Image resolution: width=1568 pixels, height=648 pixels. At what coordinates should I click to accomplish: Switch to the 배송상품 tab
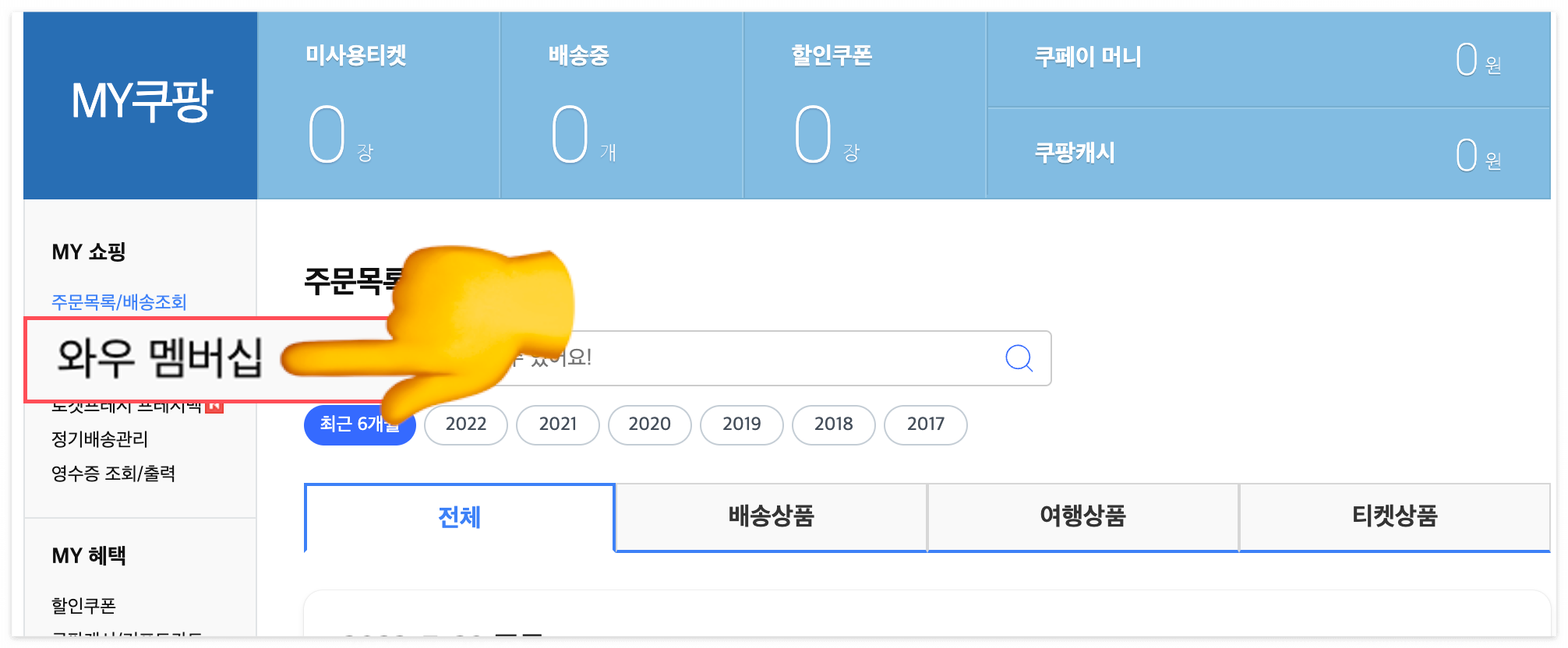[x=770, y=517]
